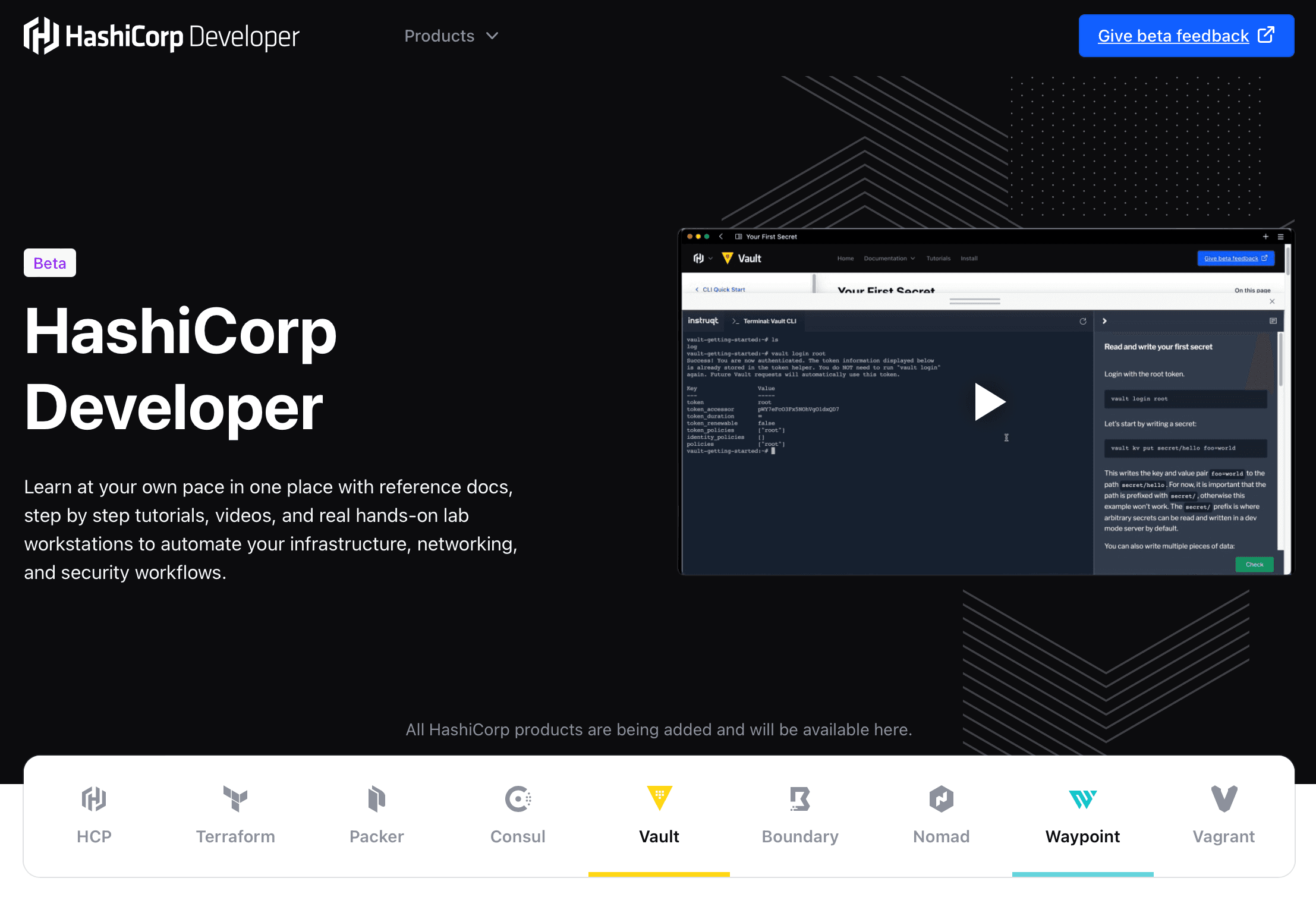The image size is (1316, 919).
Task: Select the Vagrant product icon
Action: 1224,798
